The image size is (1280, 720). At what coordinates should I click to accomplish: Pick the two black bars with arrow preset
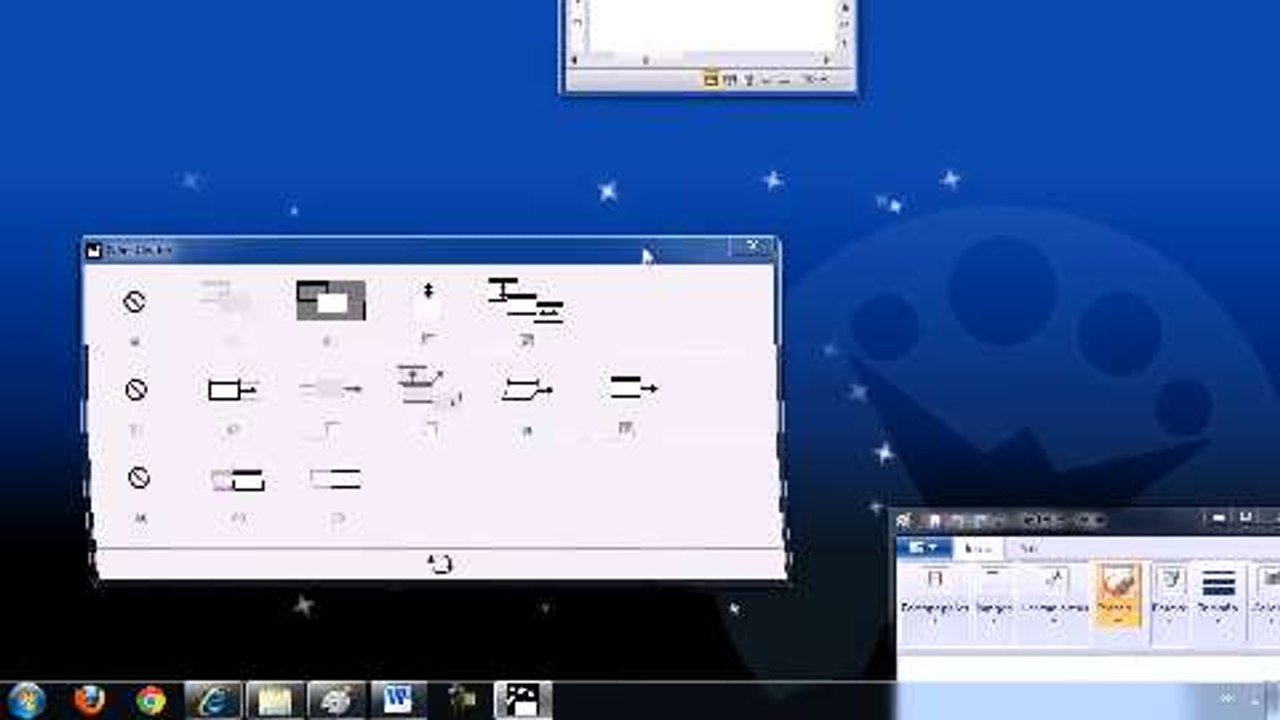tap(633, 387)
